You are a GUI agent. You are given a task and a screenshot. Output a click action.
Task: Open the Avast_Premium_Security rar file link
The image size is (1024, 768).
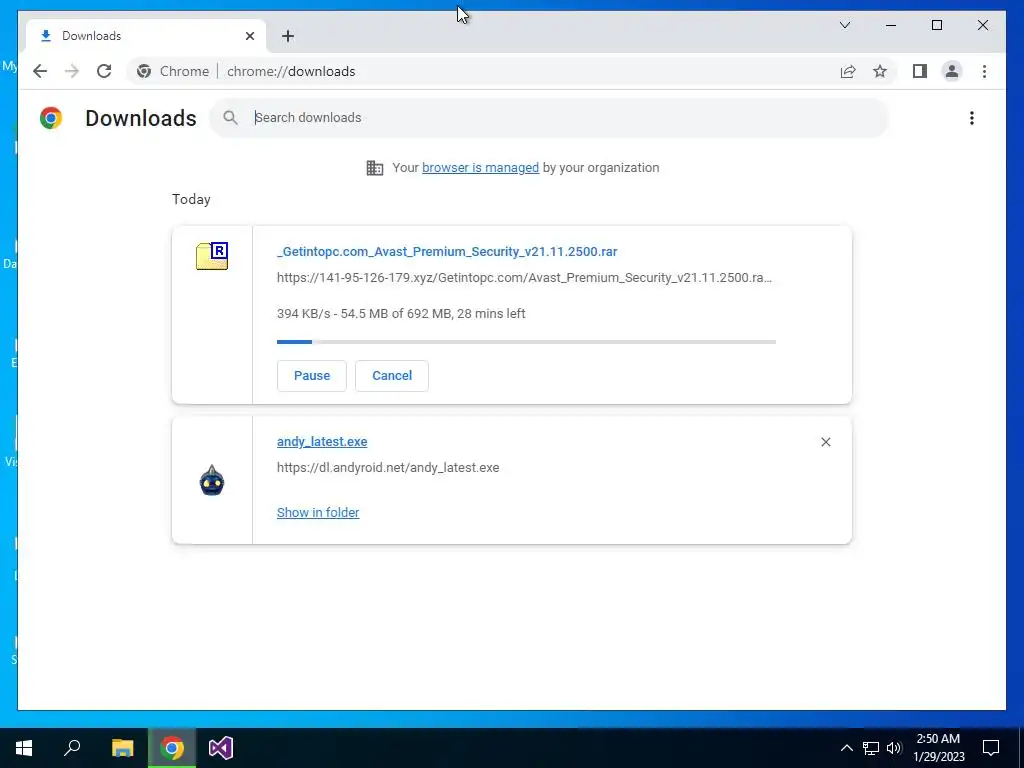[447, 251]
